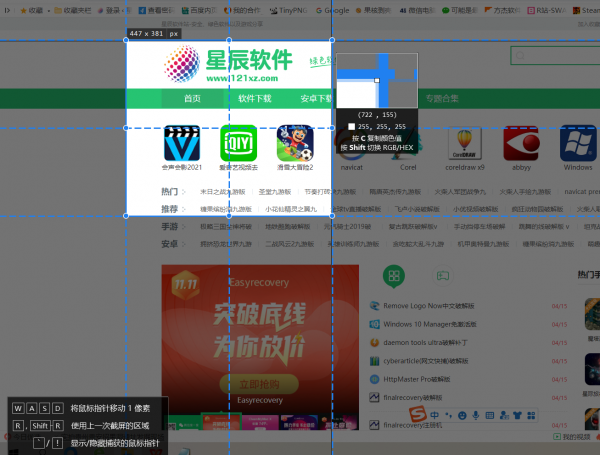600x455 pixels.
Task: Click the 星辰软件 site logo
Action: click(228, 64)
